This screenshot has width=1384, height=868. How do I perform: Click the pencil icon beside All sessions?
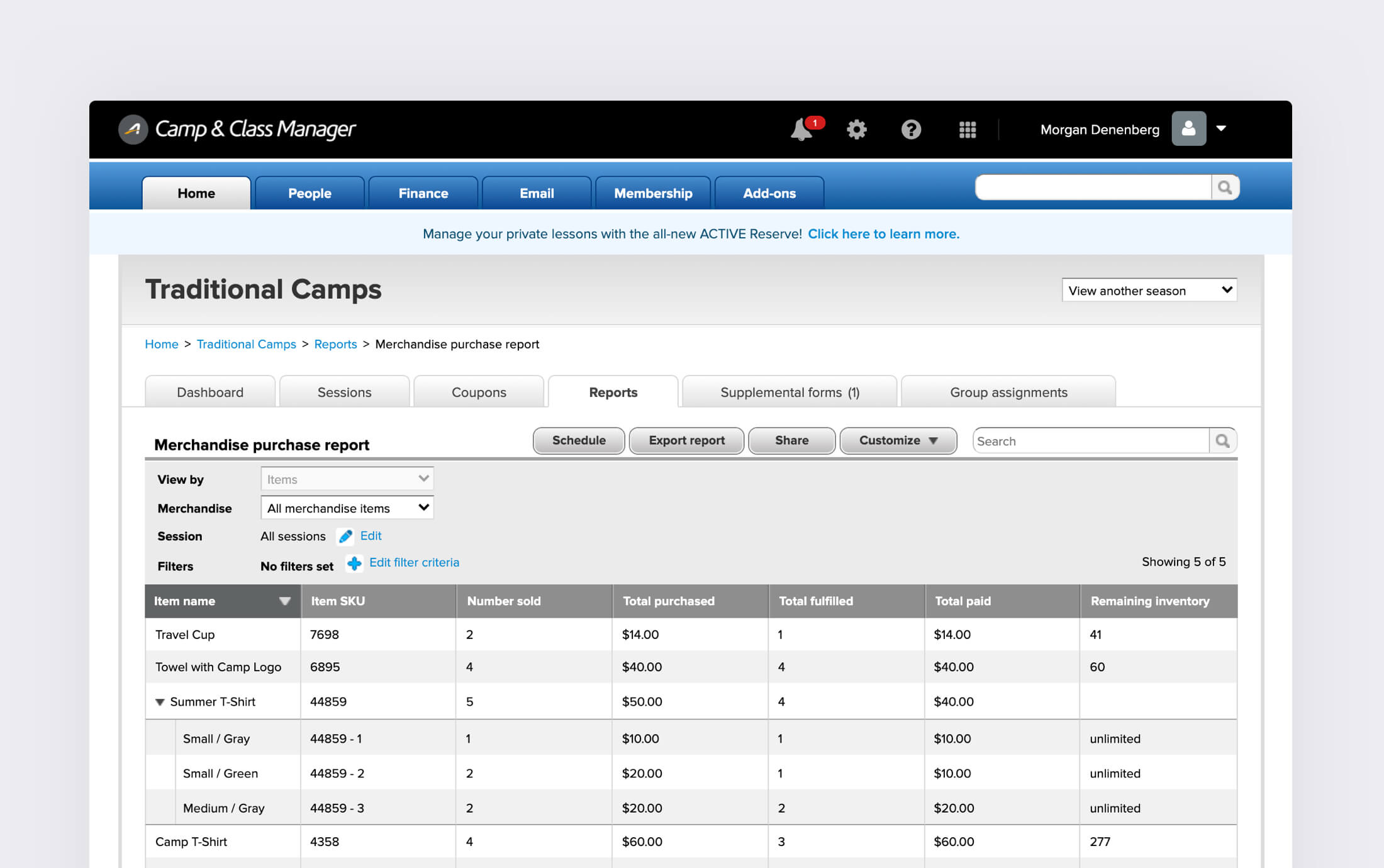(345, 536)
